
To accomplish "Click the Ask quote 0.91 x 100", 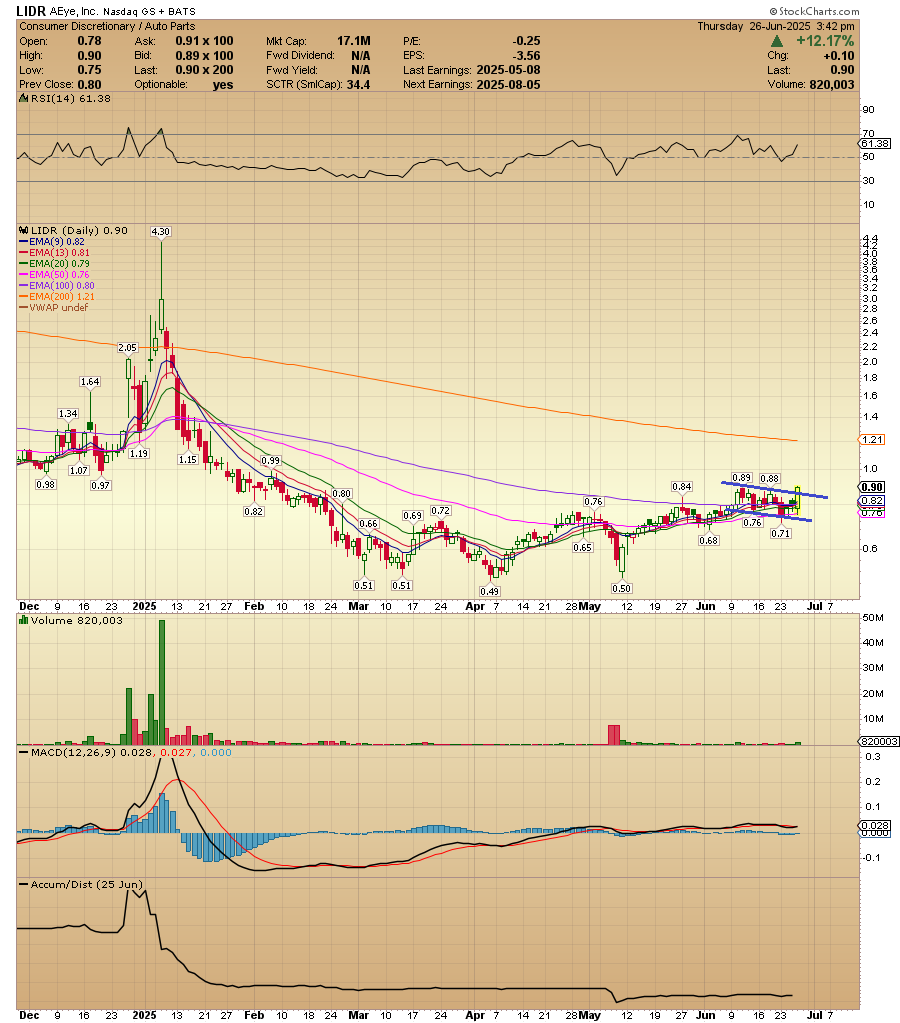I will [204, 41].
